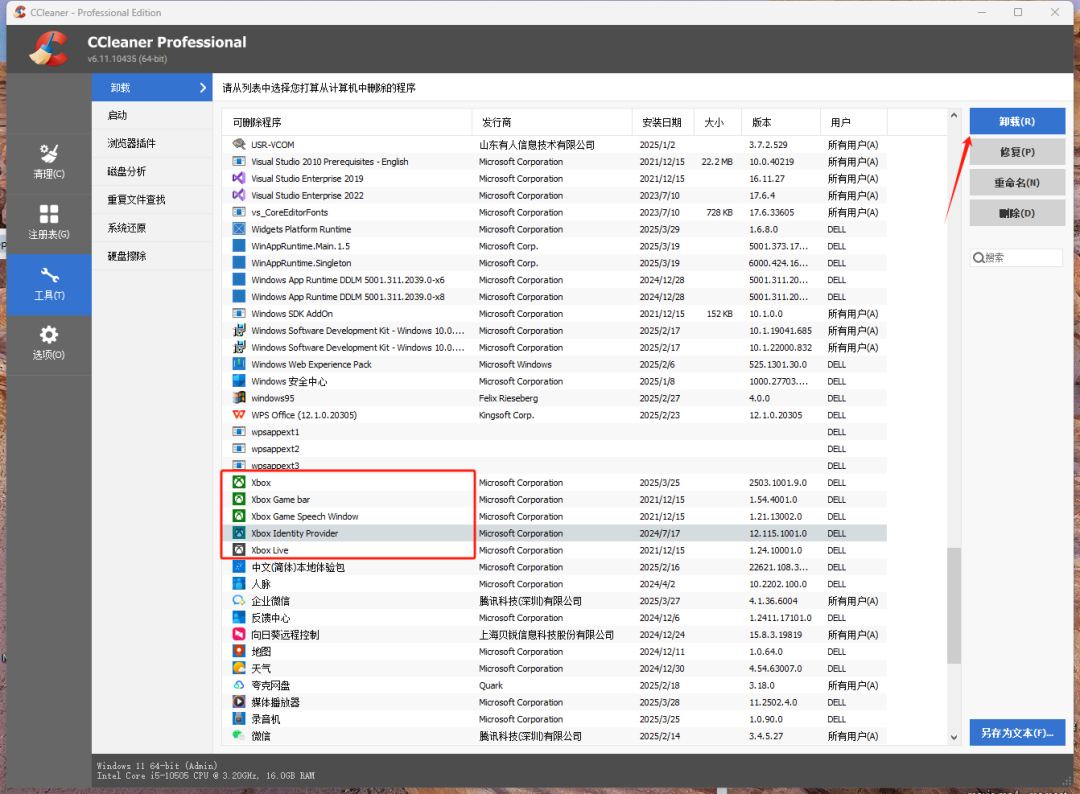The width and height of the screenshot is (1080, 794).
Task: Click the chevron beside 卸载 tab
Action: pyautogui.click(x=202, y=87)
